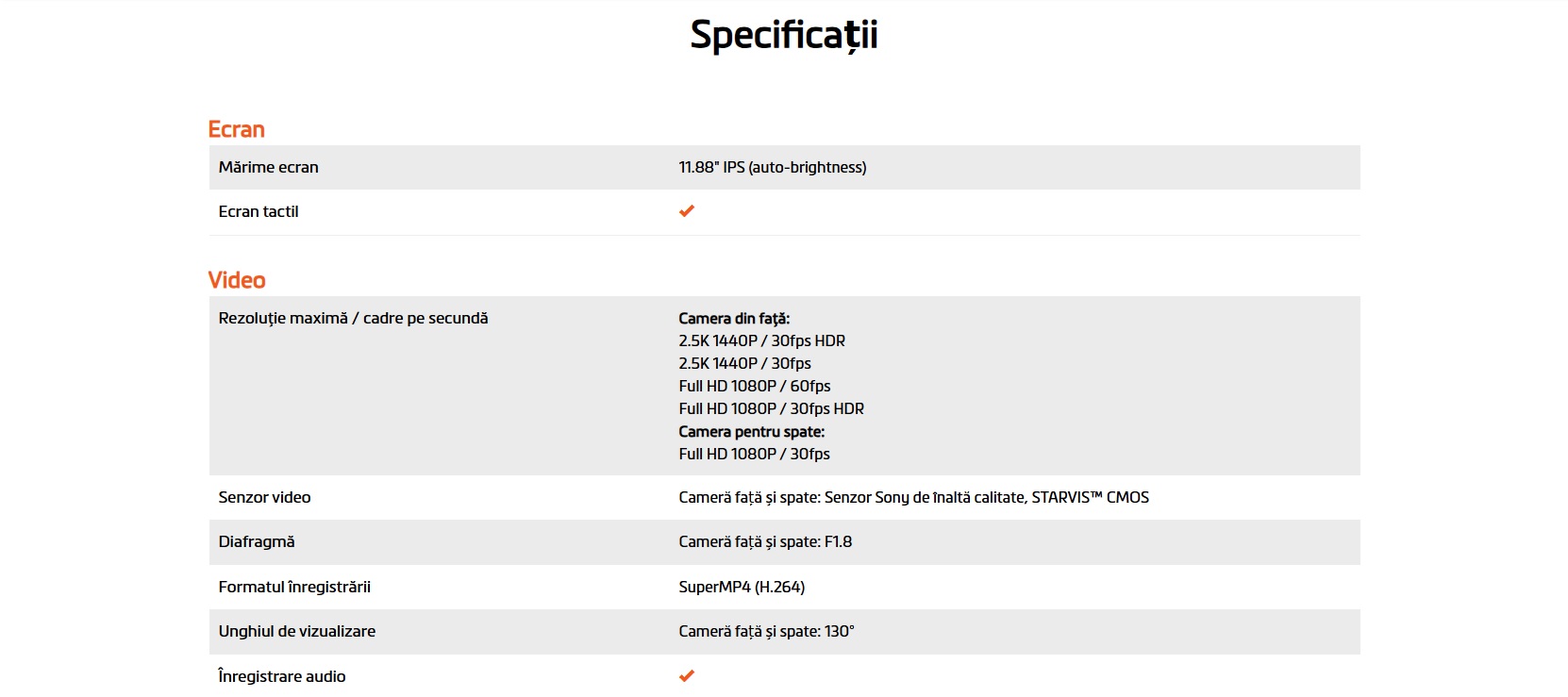Click the Înregistrare audio row label
Image resolution: width=1568 pixels, height=697 pixels.
(281, 676)
